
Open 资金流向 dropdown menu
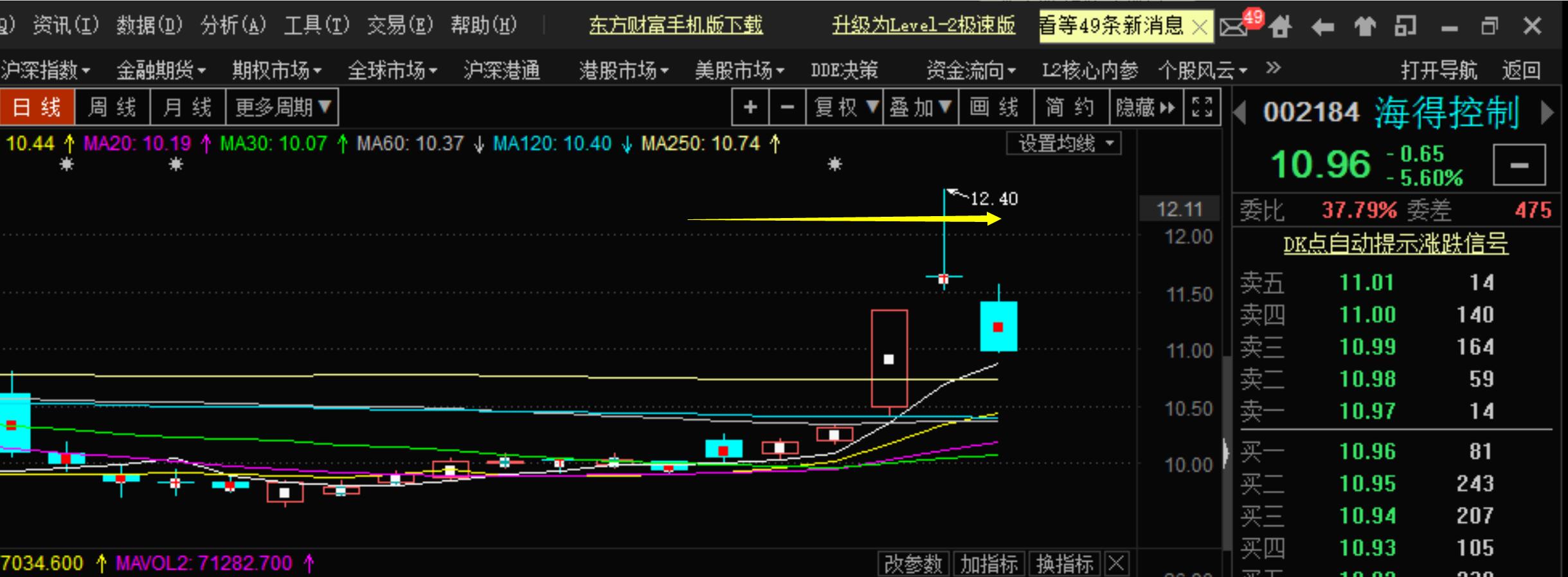(971, 69)
